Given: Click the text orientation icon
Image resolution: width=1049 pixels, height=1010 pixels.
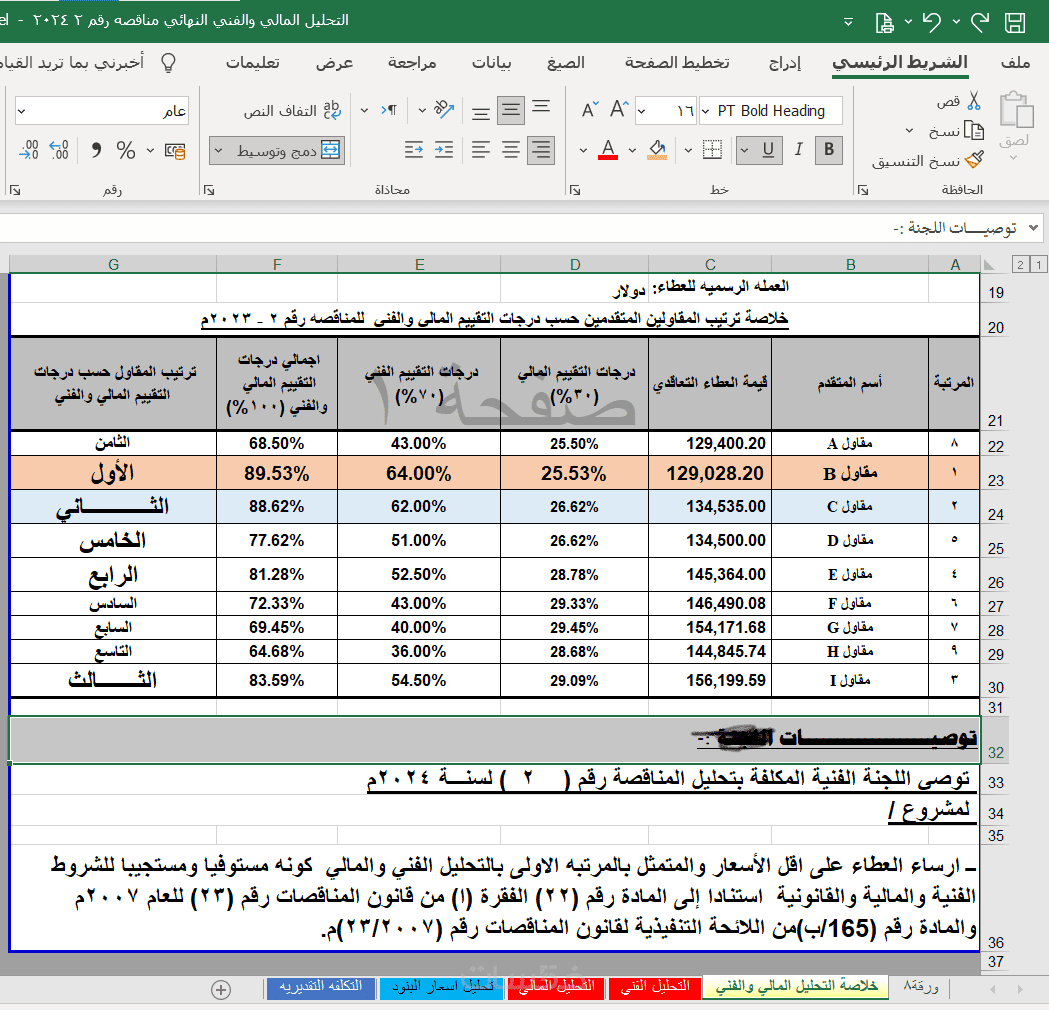Looking at the screenshot, I should [444, 109].
